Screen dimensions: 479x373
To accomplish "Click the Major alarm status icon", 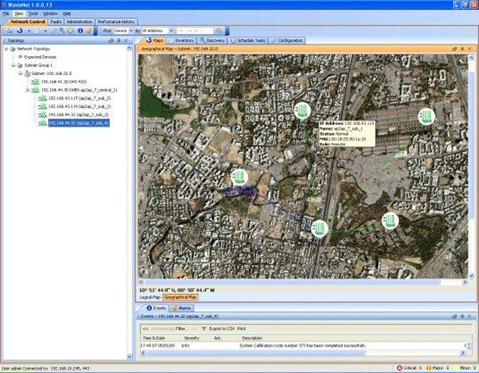I will (429, 368).
